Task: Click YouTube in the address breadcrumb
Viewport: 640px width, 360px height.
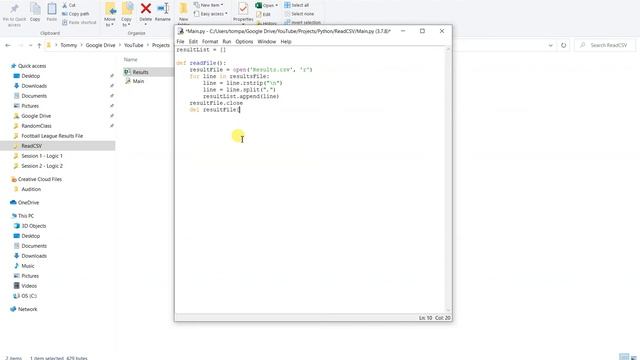Action: (x=133, y=45)
